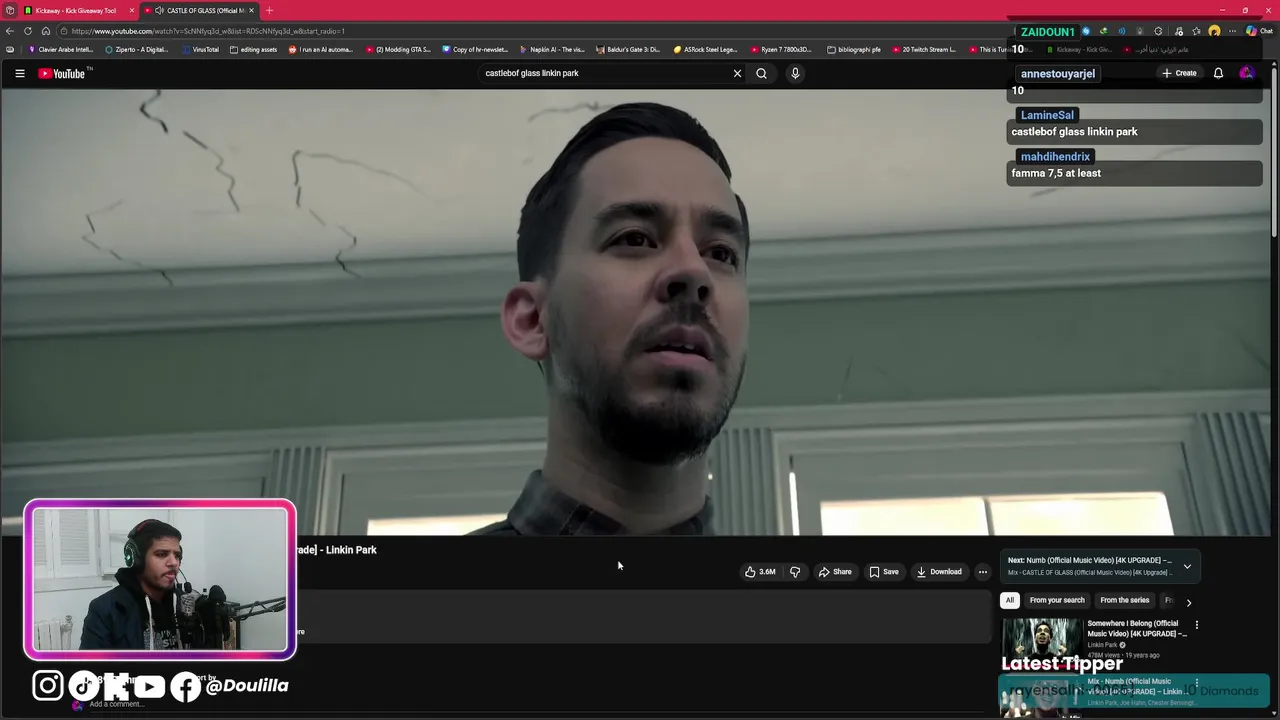This screenshot has height=720, width=1280.
Task: Go to the browser home page
Action: [x=45, y=31]
